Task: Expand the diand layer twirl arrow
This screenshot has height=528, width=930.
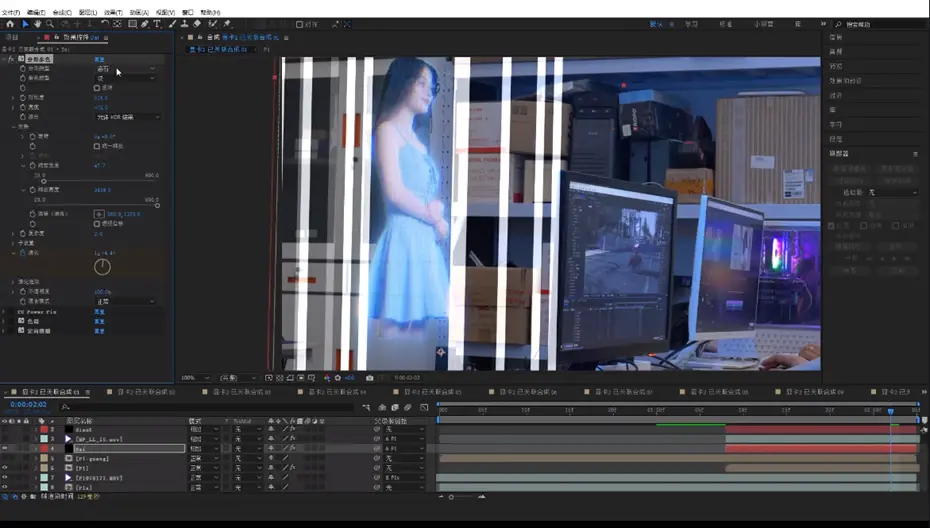Action: point(35,430)
